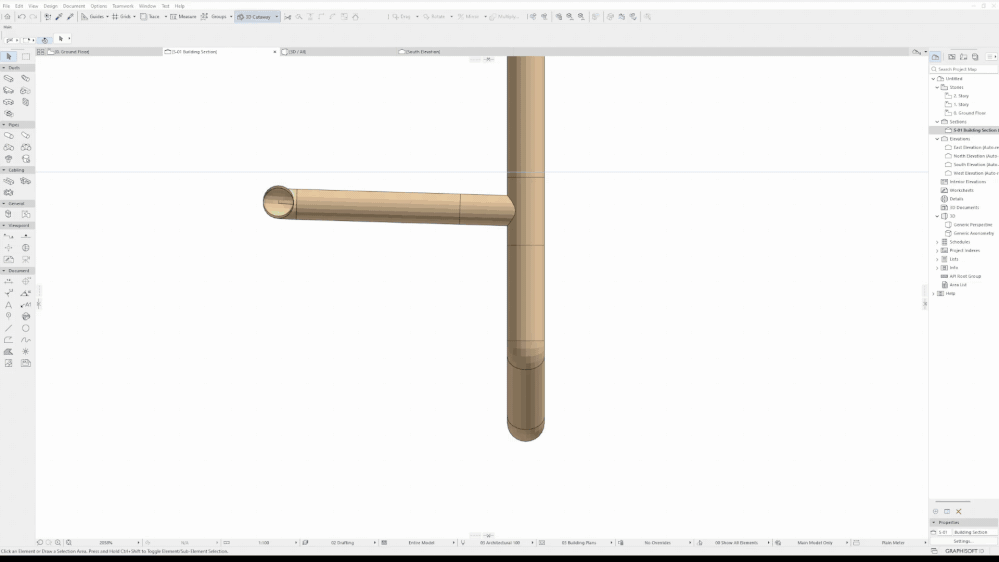Toggle the Guides button
Screen dimensions: 999x562
click(x=92, y=17)
